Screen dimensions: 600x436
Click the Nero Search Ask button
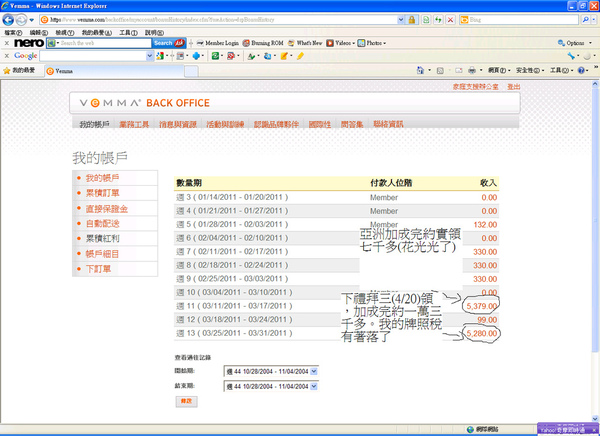pyautogui.click(x=169, y=43)
